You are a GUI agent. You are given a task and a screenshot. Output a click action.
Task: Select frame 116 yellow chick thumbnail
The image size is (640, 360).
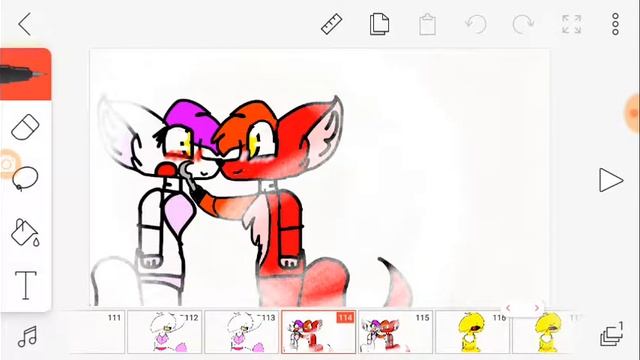(x=472, y=332)
